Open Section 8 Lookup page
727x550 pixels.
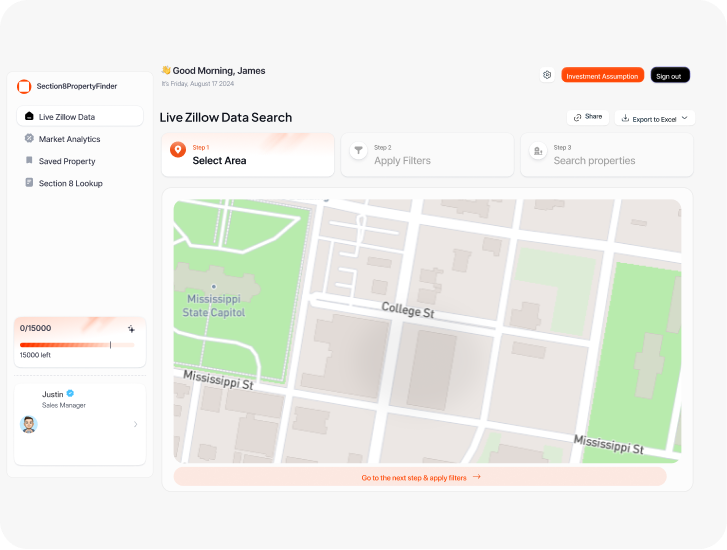coord(70,183)
